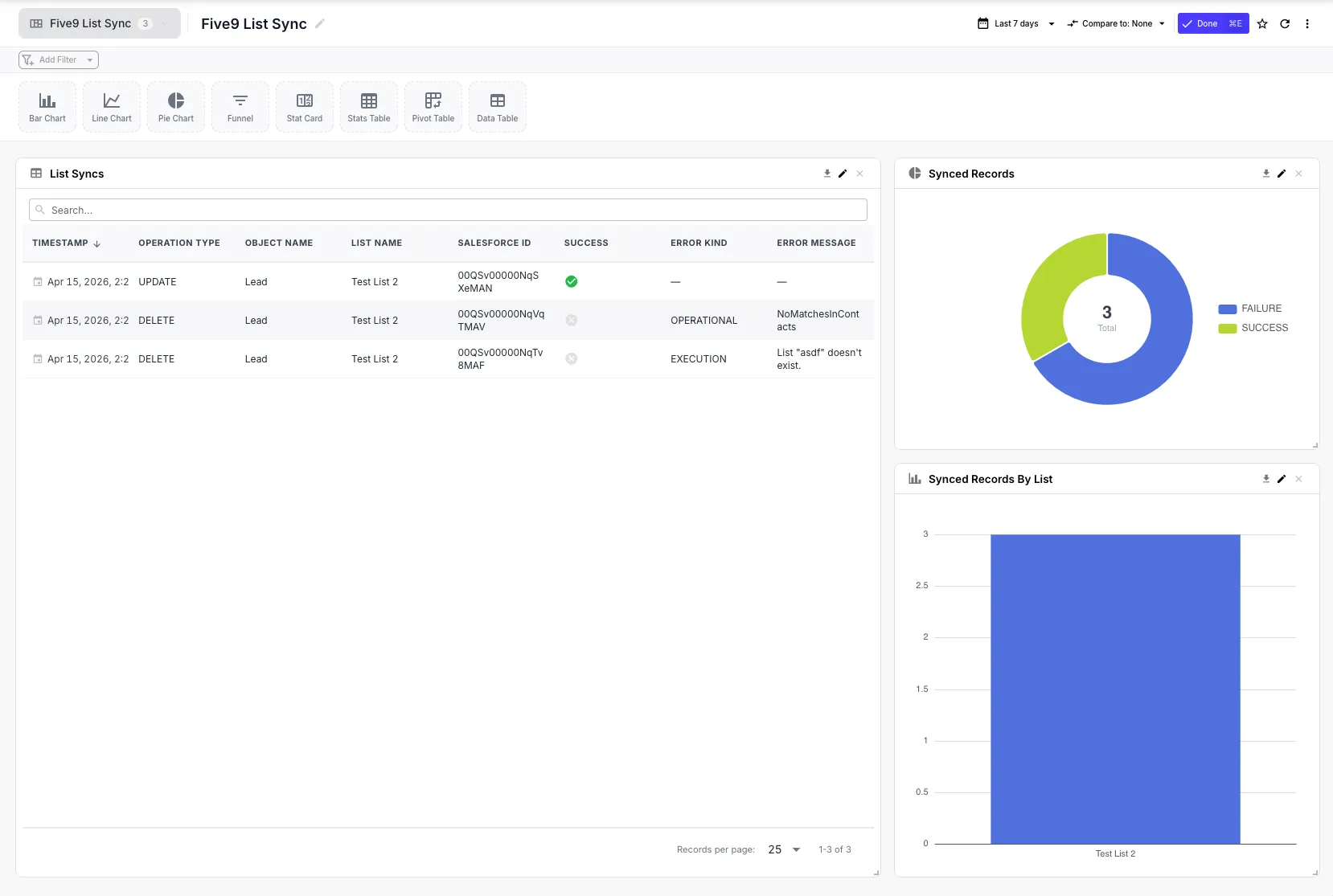Open the Five9 List Sync dashboard selector
The width and height of the screenshot is (1333, 896).
click(100, 23)
